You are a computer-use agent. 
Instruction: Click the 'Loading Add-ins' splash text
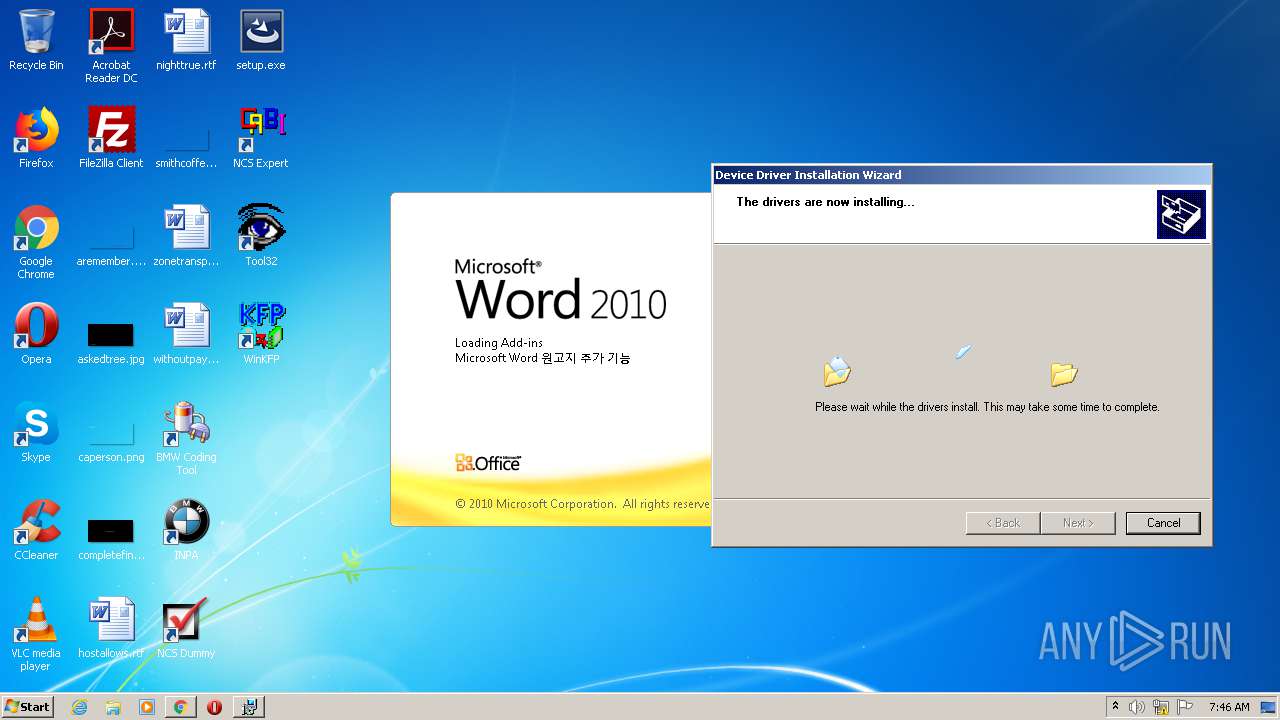[x=499, y=342]
